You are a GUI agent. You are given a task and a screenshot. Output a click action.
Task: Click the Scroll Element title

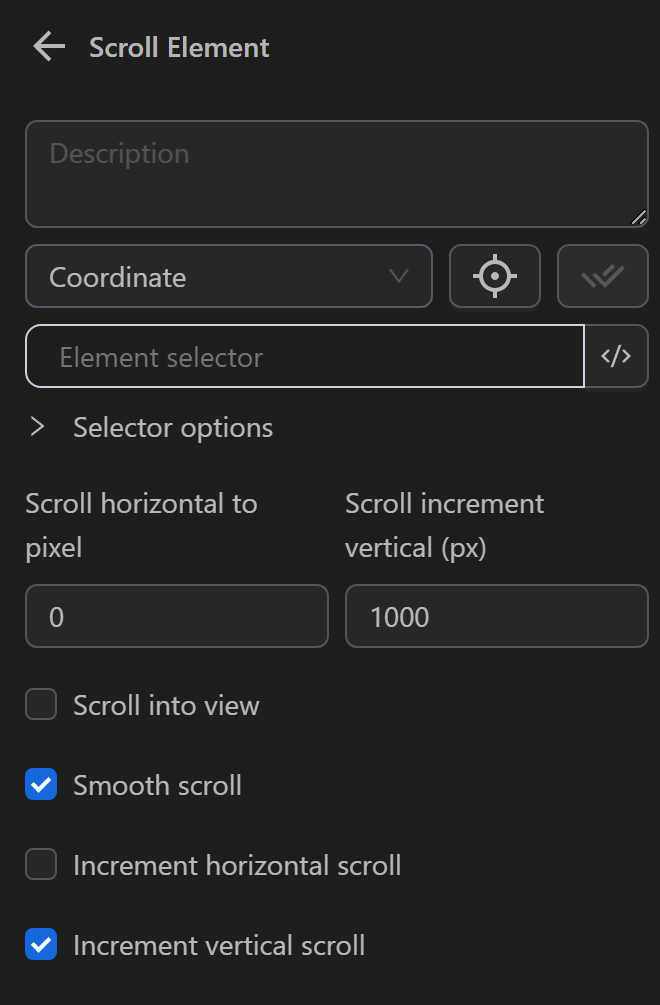pos(179,46)
